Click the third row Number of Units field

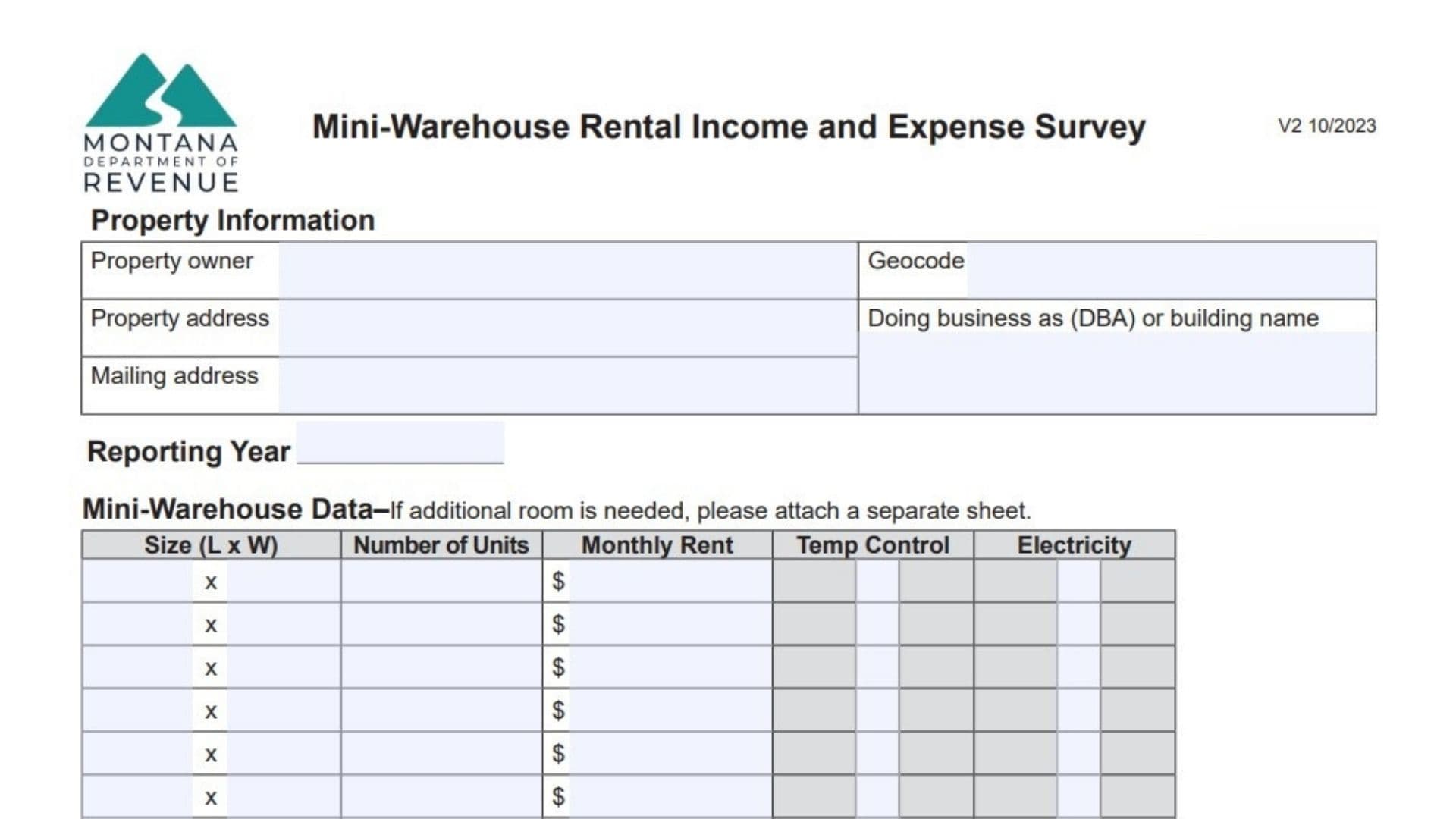pyautogui.click(x=441, y=667)
